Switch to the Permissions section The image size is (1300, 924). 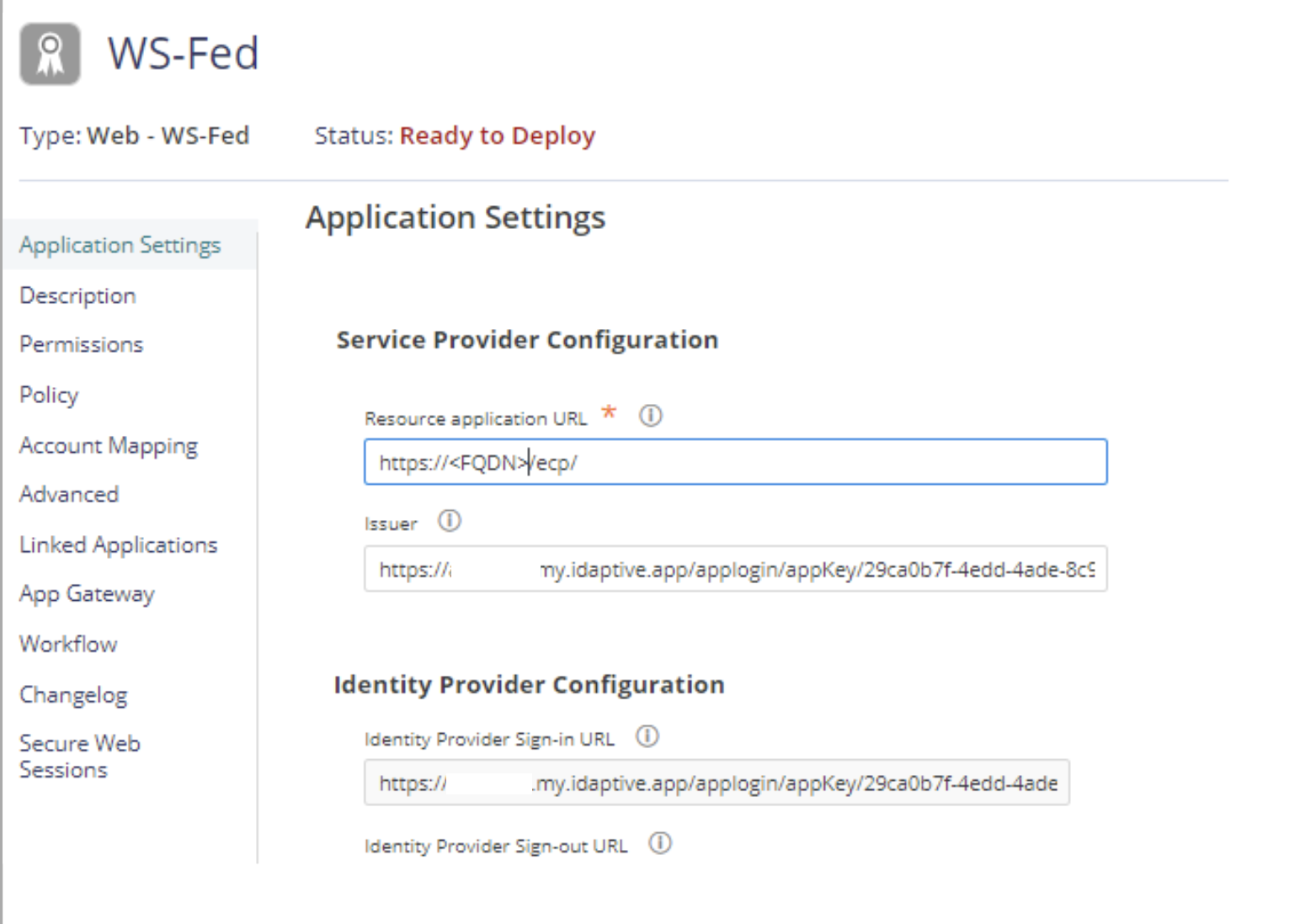click(x=80, y=344)
